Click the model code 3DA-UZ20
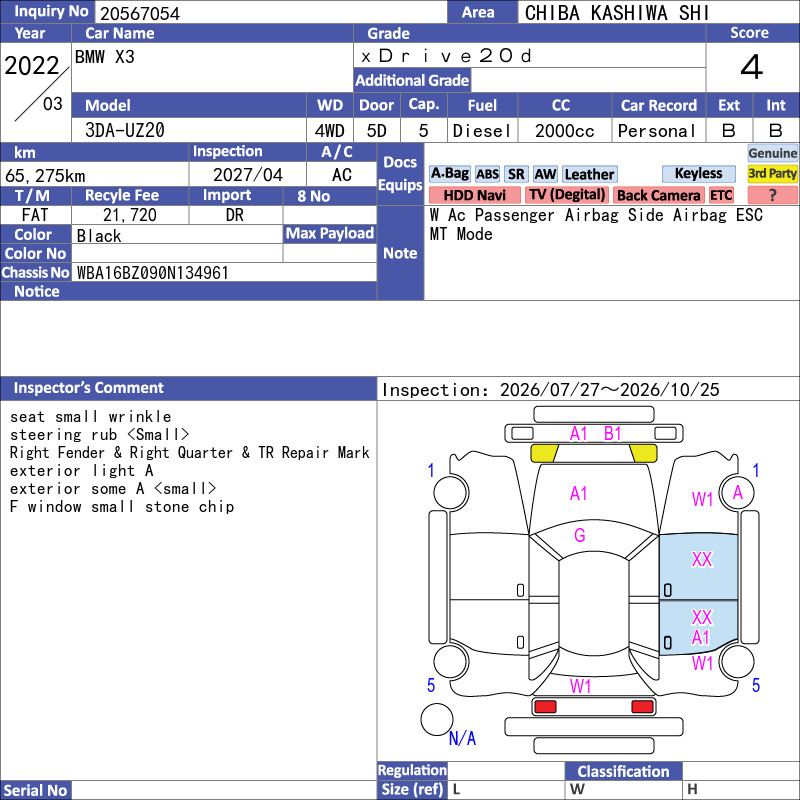This screenshot has height=800, width=800. pos(124,130)
